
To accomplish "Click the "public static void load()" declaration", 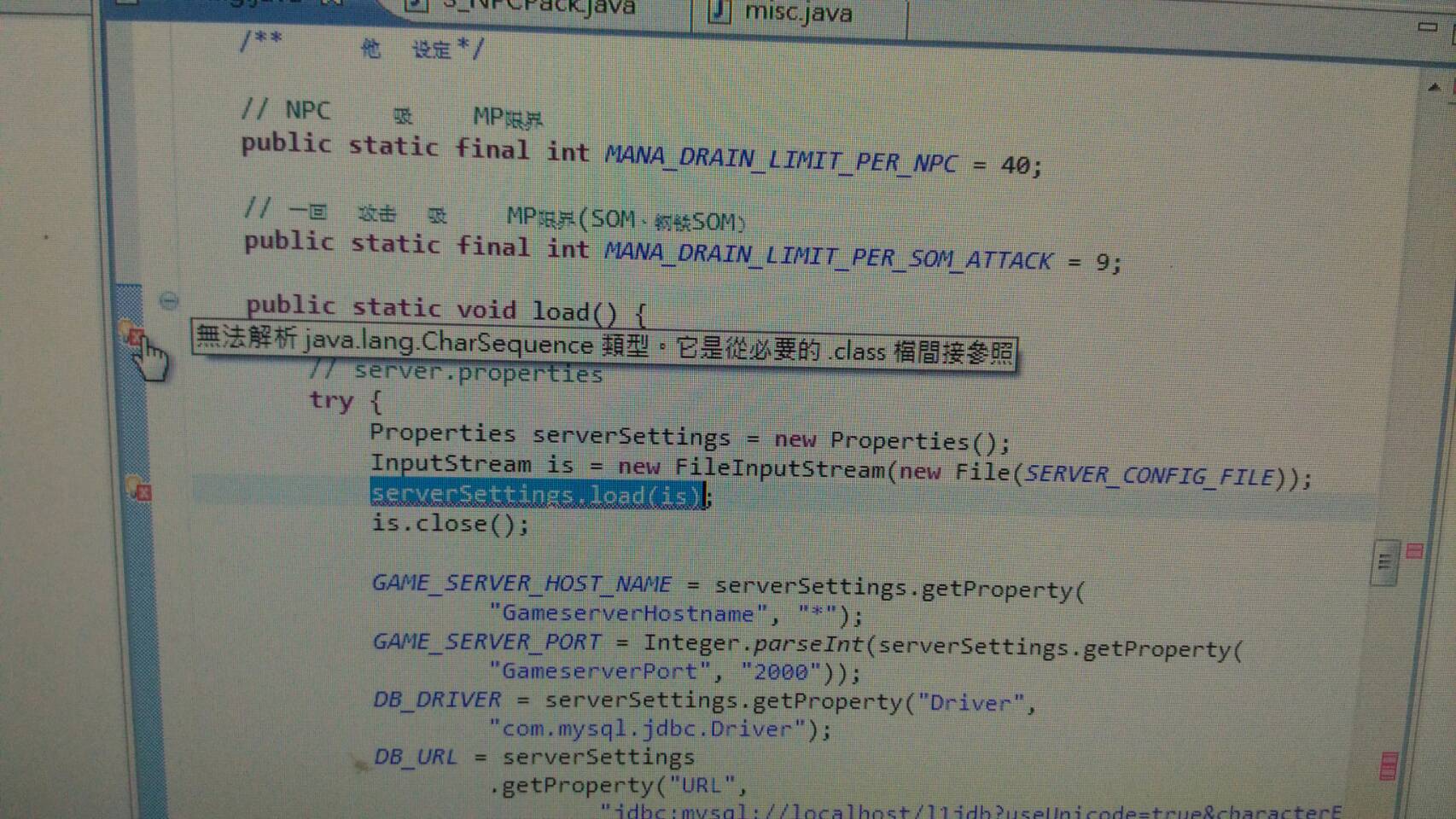I will coord(446,309).
